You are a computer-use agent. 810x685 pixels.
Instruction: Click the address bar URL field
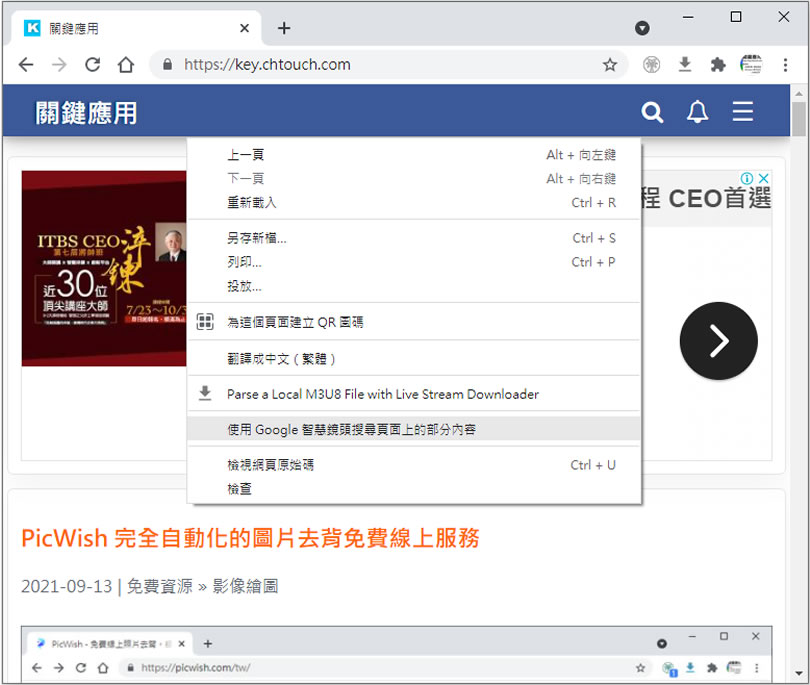click(380, 65)
